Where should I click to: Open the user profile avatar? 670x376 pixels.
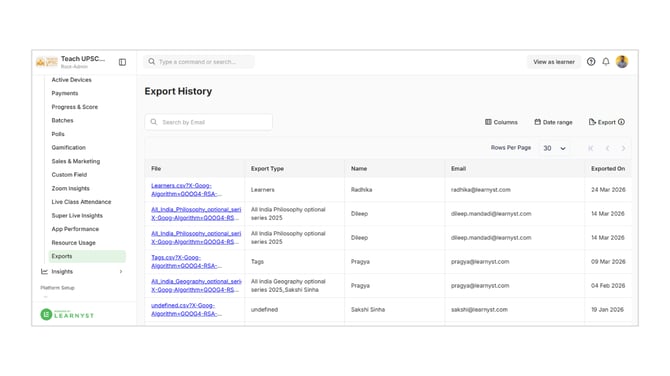point(622,62)
